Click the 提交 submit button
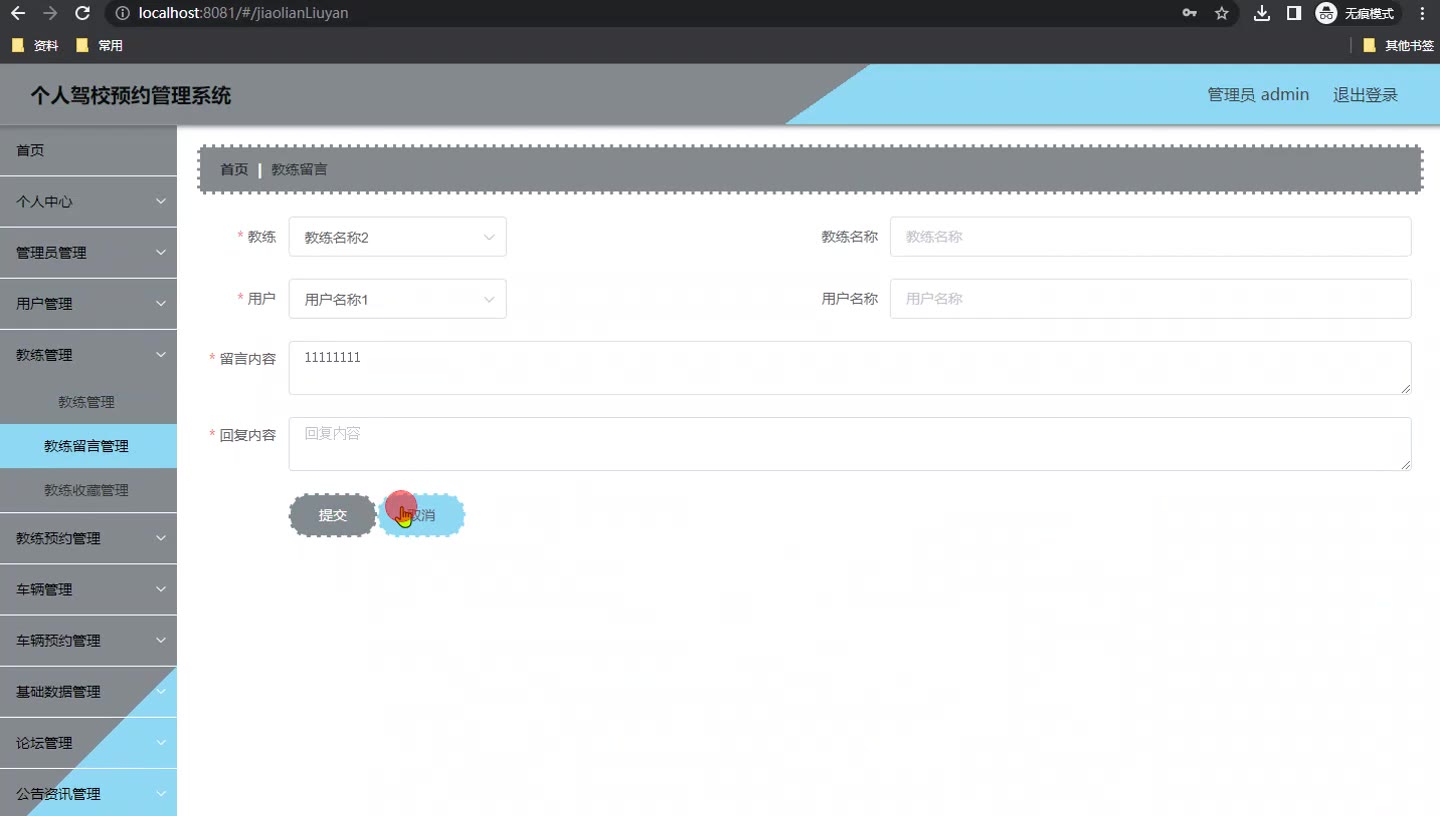This screenshot has width=1440, height=816. coord(332,515)
